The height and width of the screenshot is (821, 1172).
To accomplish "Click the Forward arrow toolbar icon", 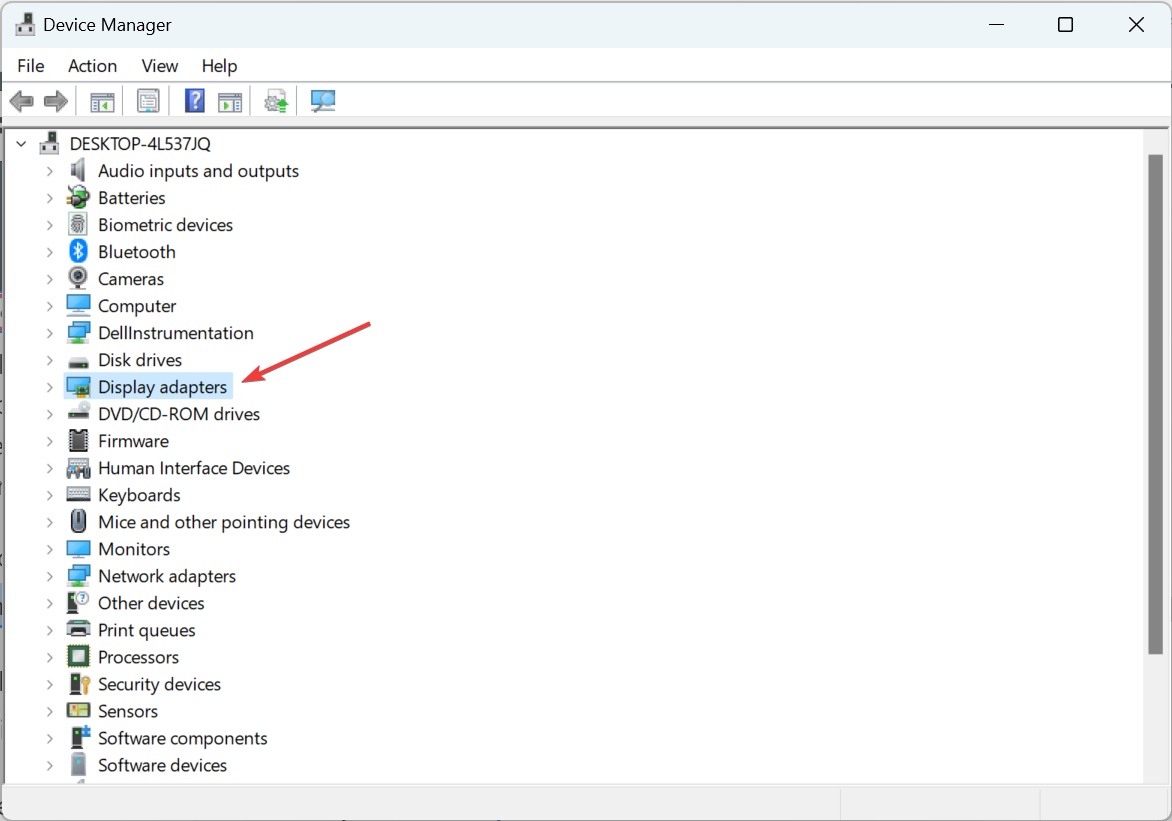I will point(56,101).
